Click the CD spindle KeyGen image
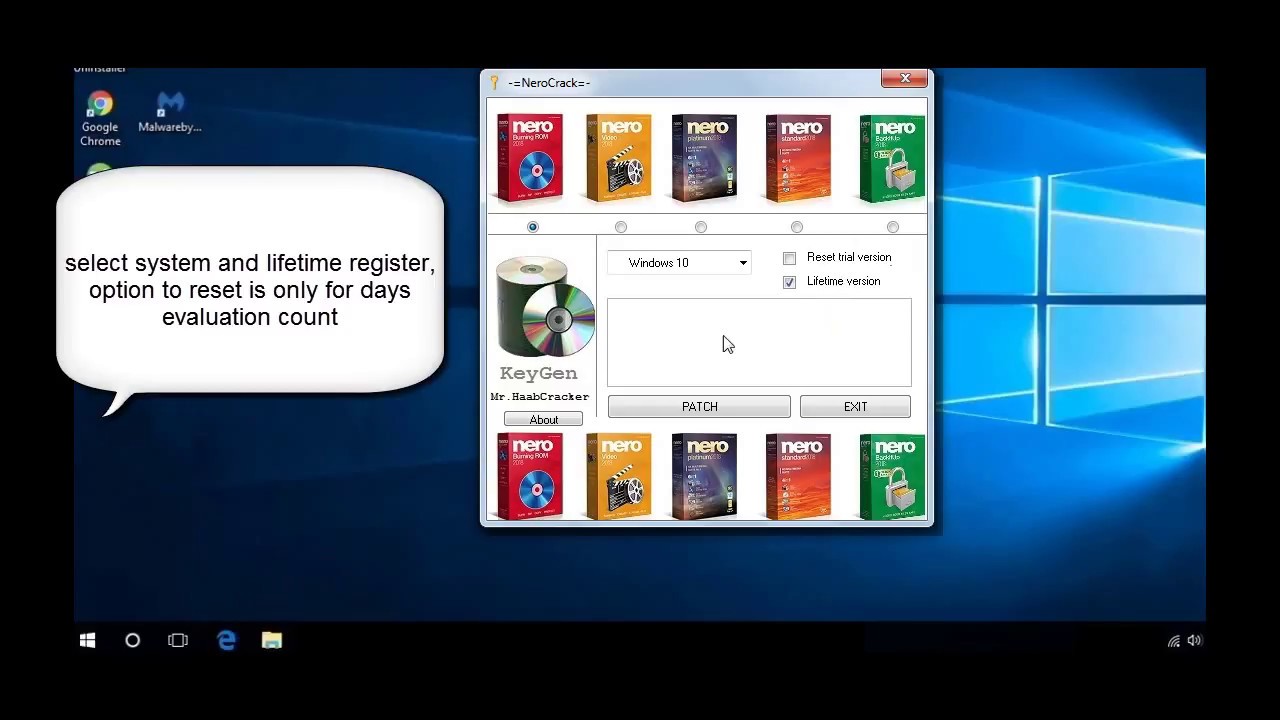1280x720 pixels. pos(545,307)
